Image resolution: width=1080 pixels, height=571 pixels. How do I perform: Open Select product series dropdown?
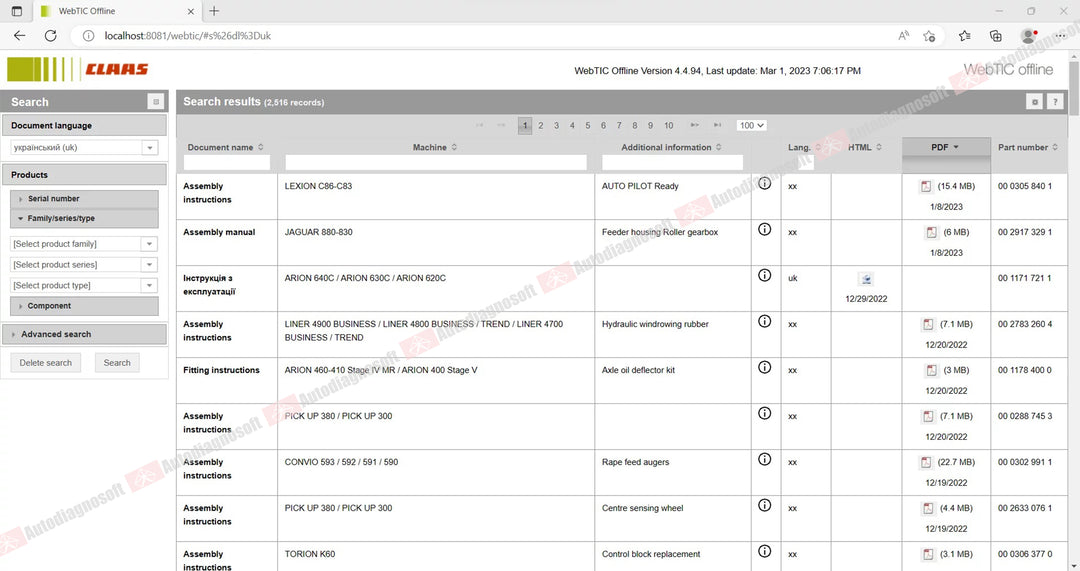click(x=150, y=264)
